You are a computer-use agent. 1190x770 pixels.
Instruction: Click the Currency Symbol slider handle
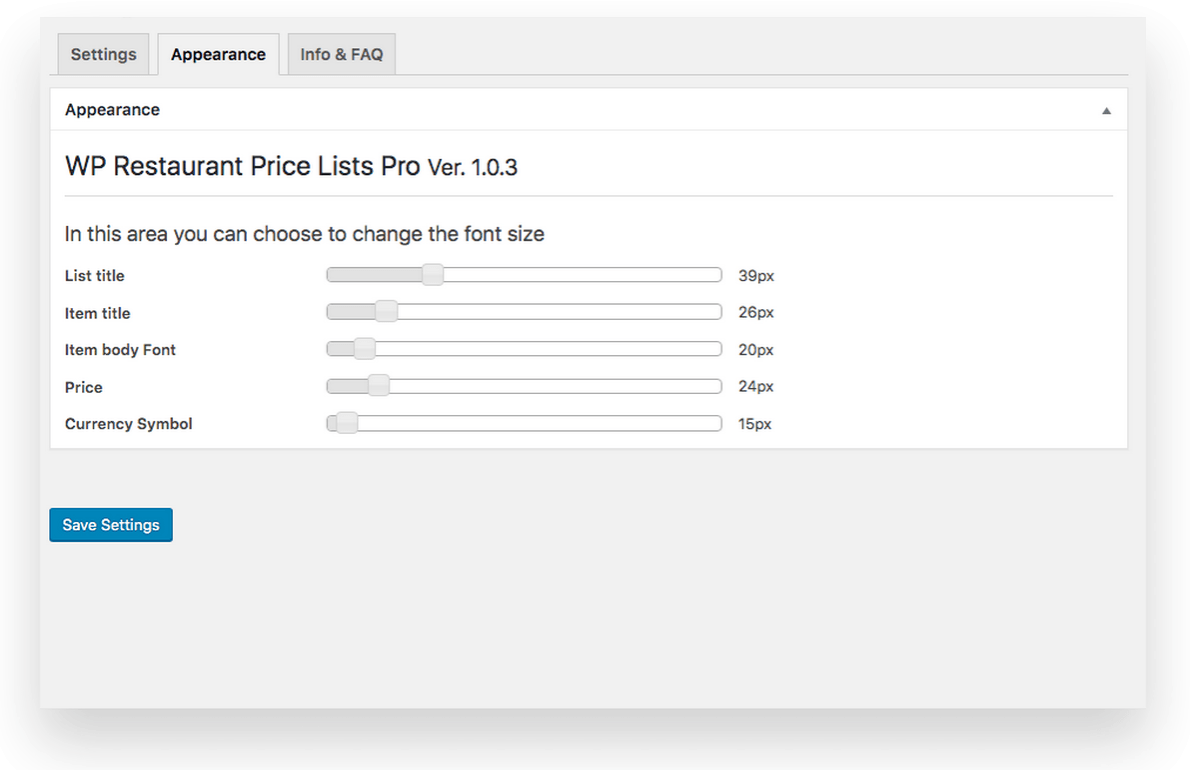(346, 423)
